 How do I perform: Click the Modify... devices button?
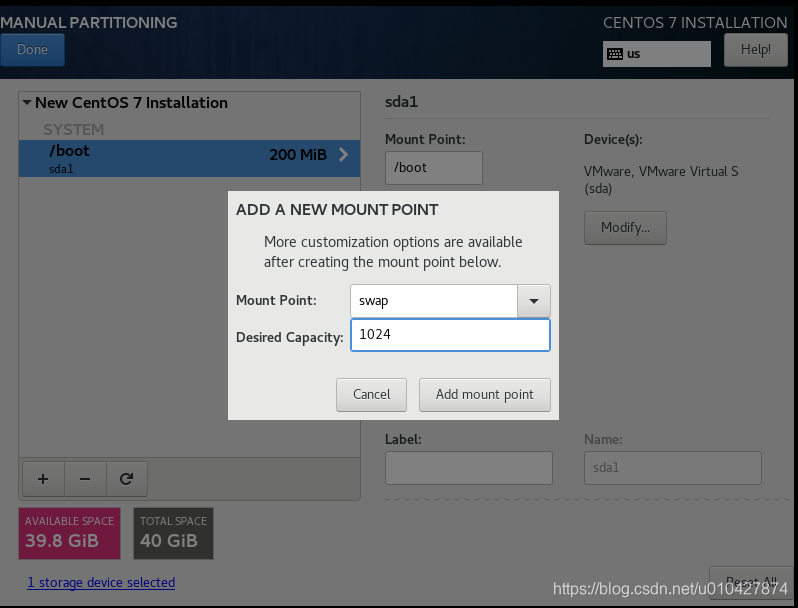(x=625, y=227)
